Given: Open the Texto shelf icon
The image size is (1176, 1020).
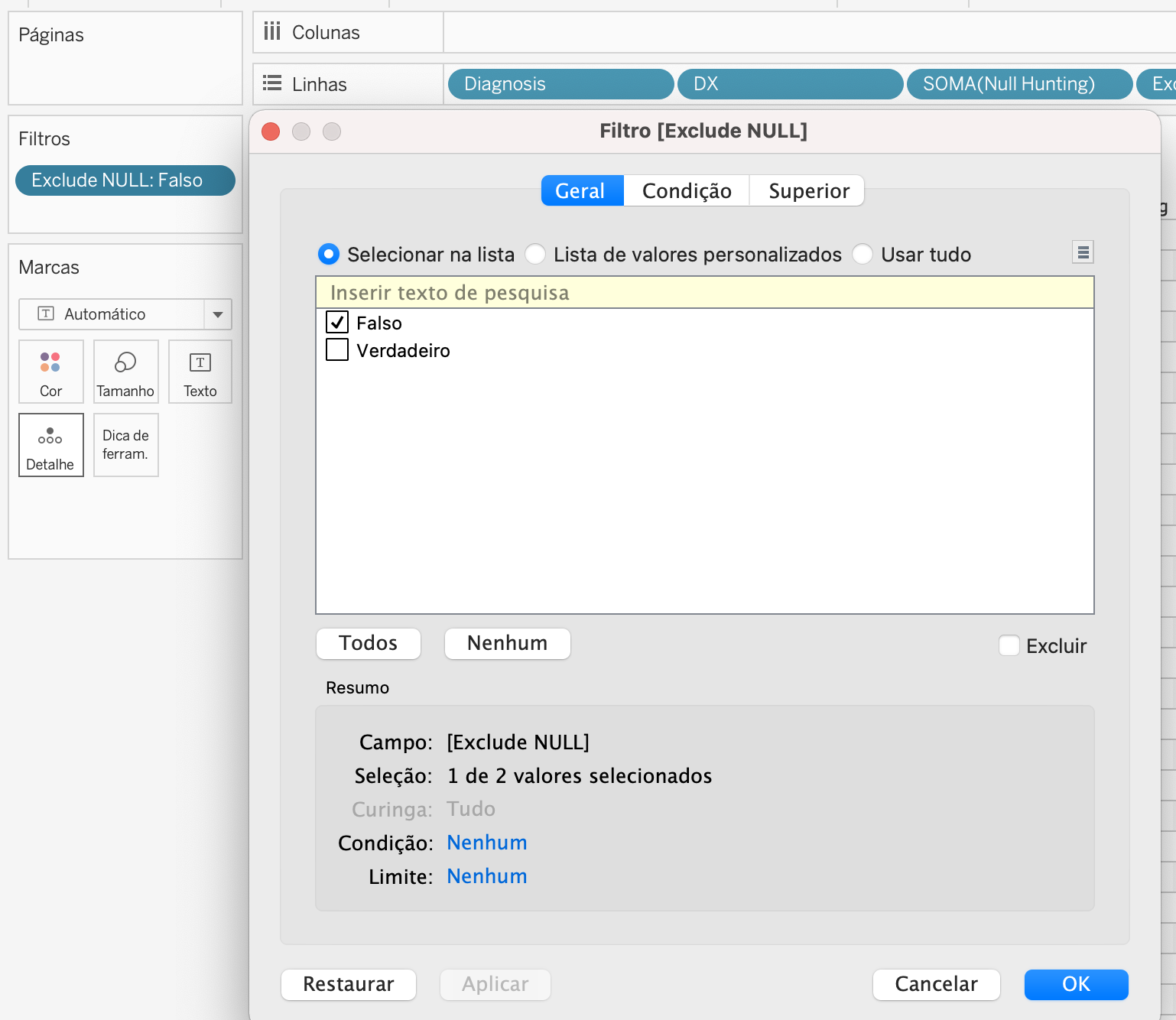Looking at the screenshot, I should pyautogui.click(x=200, y=372).
